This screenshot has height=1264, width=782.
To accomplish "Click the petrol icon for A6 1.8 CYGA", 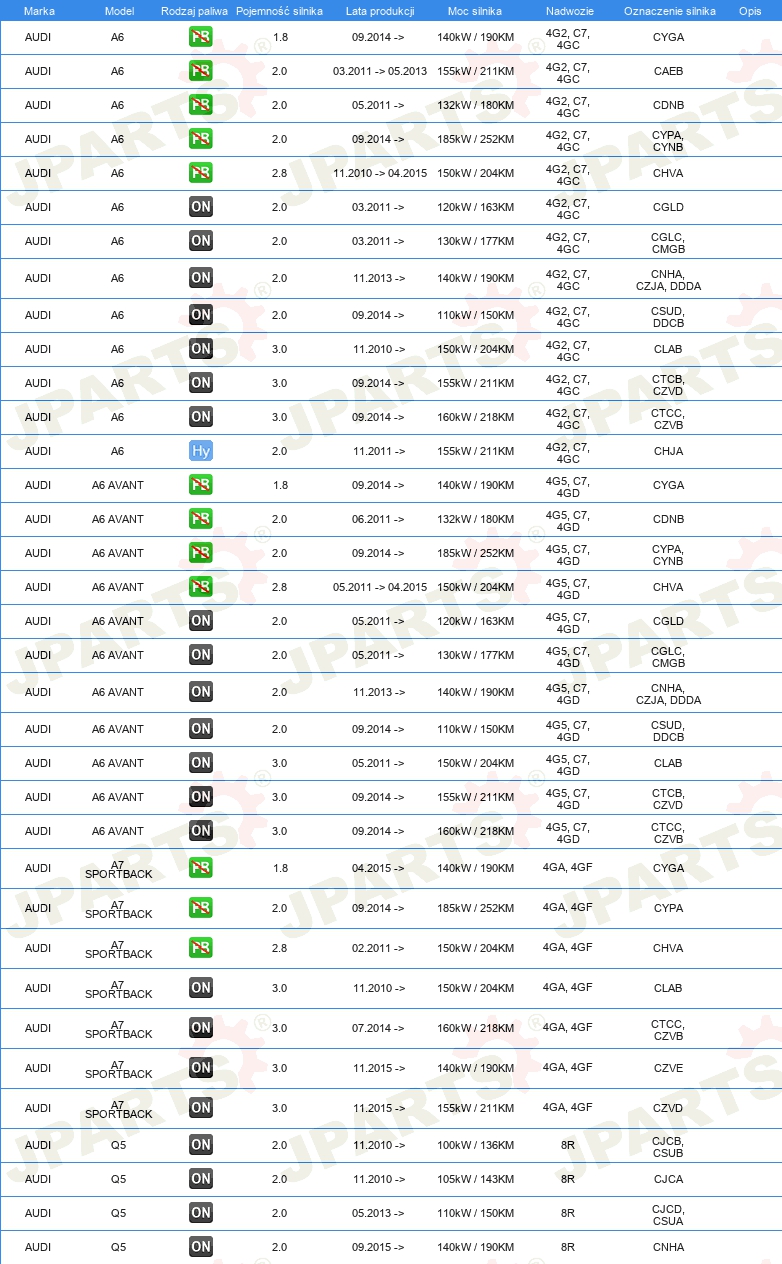I will [201, 37].
